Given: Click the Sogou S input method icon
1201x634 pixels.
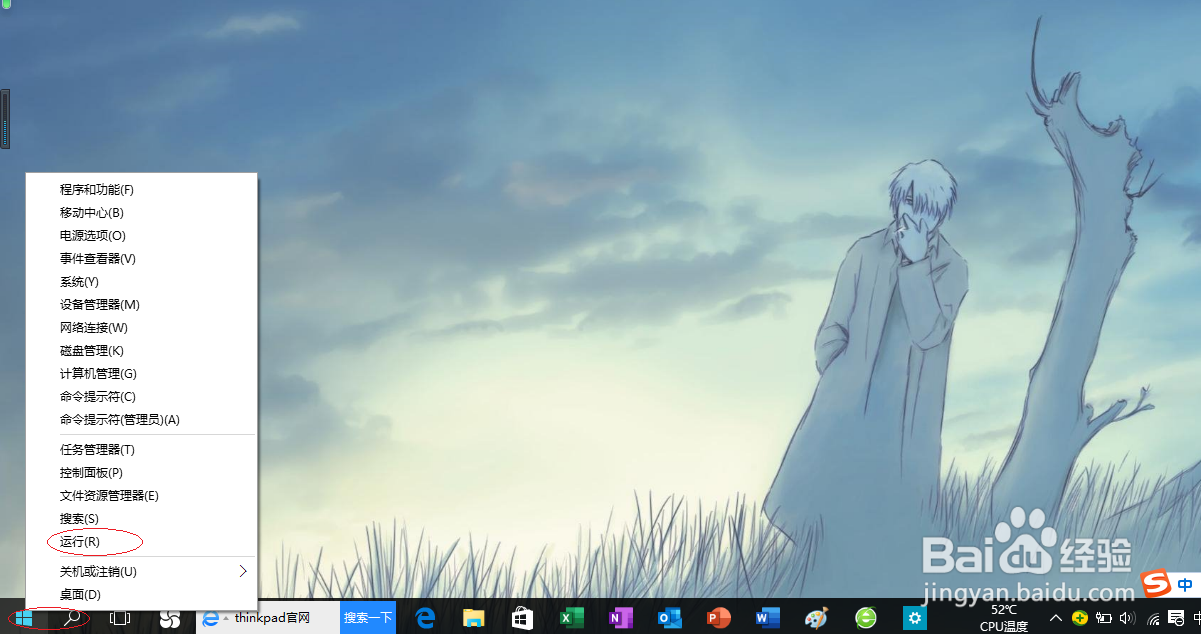Looking at the screenshot, I should click(1156, 584).
